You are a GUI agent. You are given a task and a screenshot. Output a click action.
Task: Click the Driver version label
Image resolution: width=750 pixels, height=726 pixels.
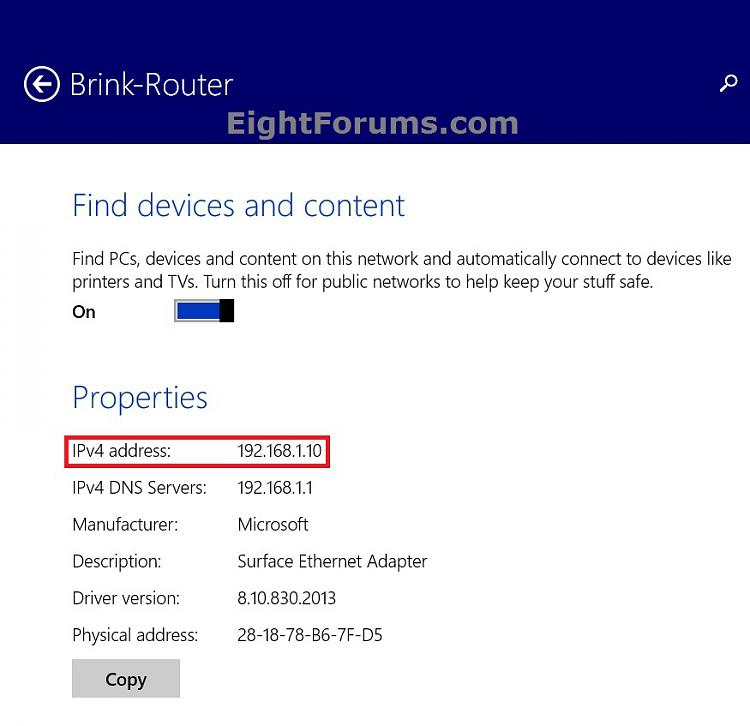click(126, 598)
